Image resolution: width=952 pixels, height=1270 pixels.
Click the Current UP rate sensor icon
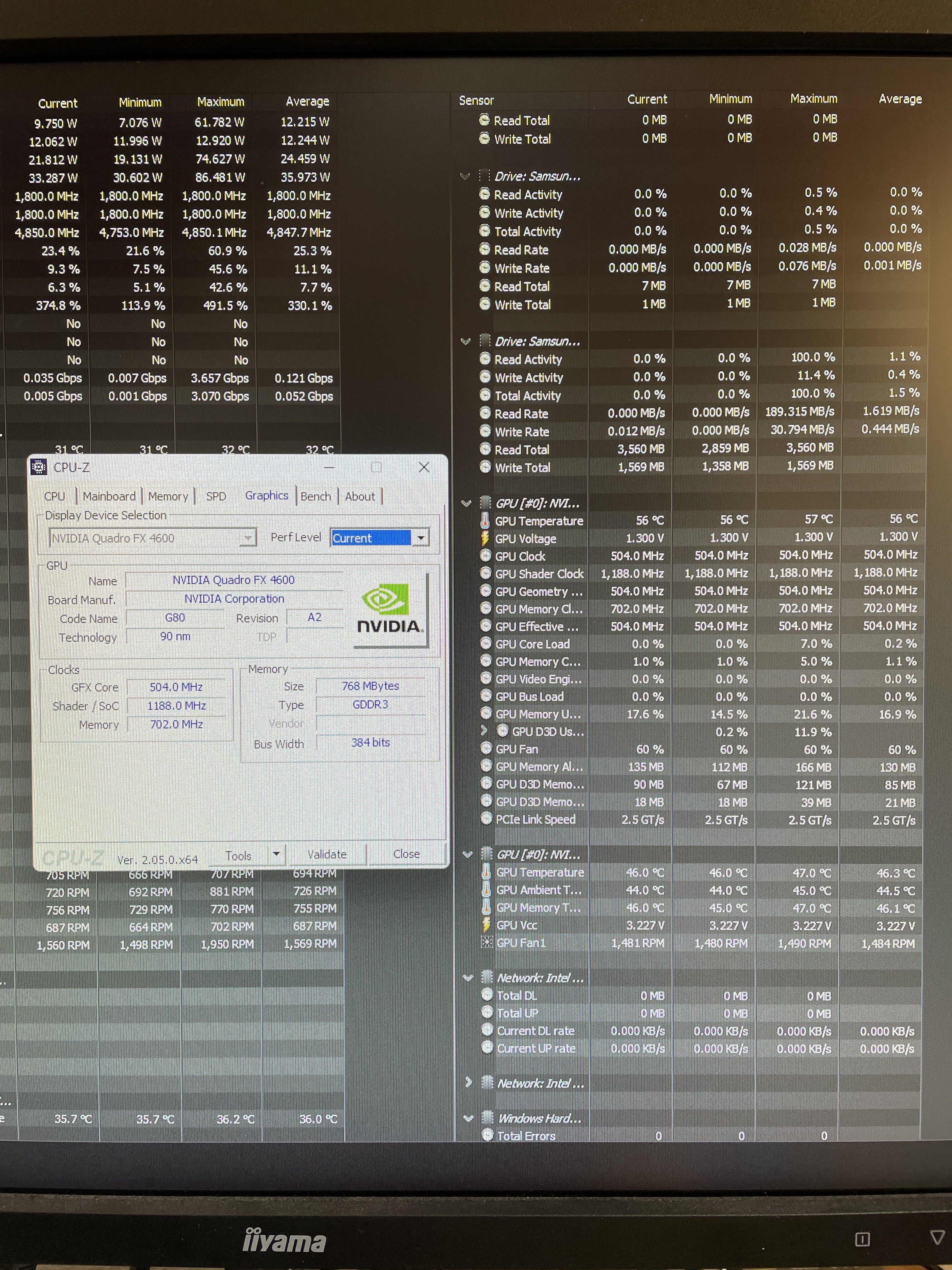(x=487, y=1047)
